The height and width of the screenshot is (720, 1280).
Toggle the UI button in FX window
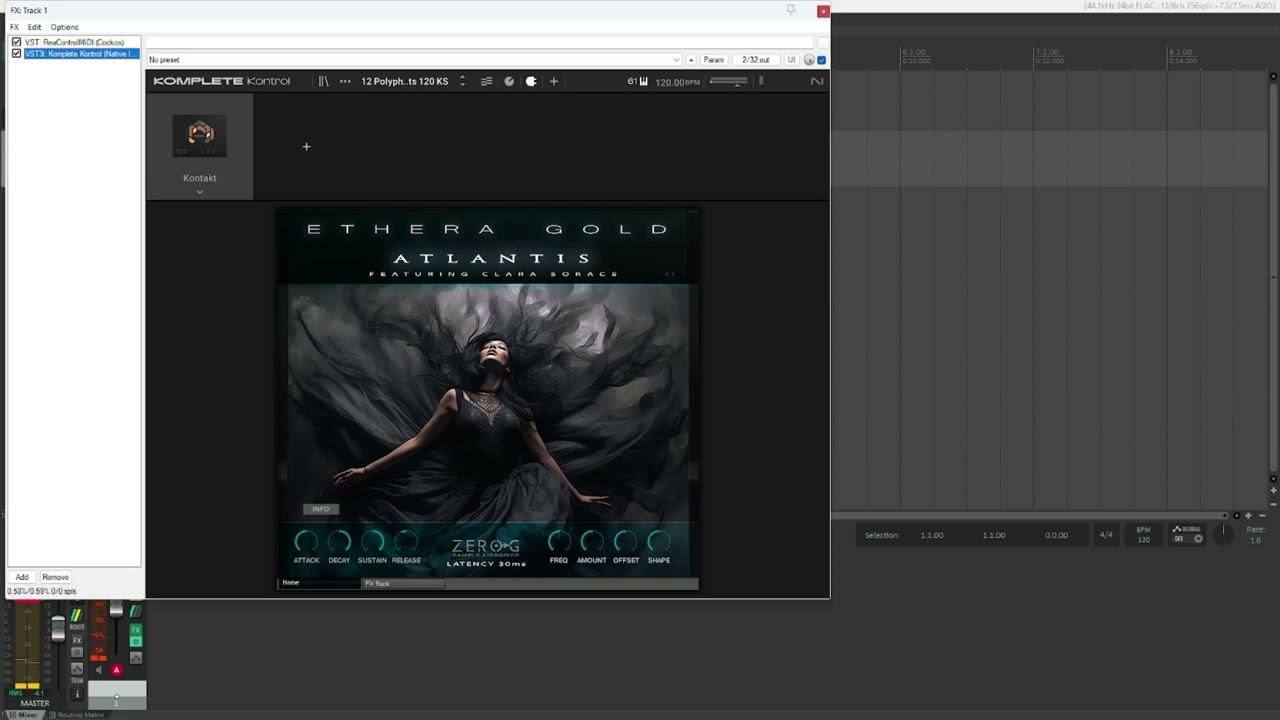point(791,60)
